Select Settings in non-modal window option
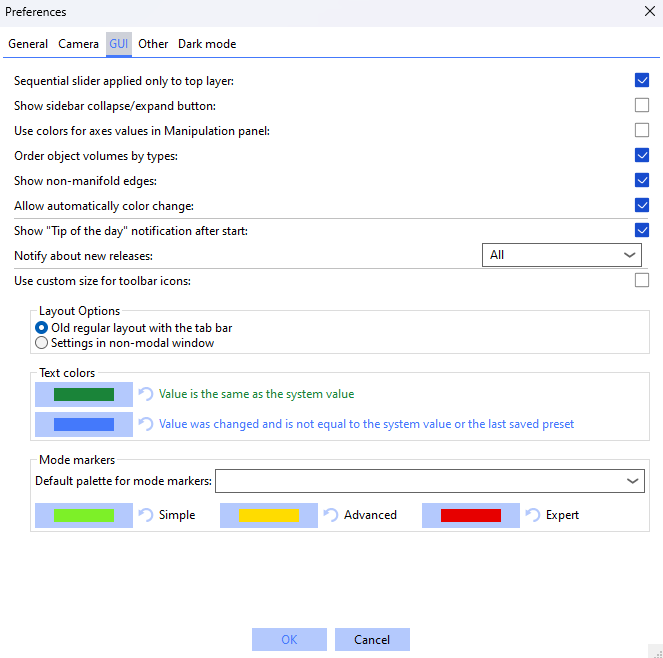Screen dimensions: 663x658 coord(42,343)
